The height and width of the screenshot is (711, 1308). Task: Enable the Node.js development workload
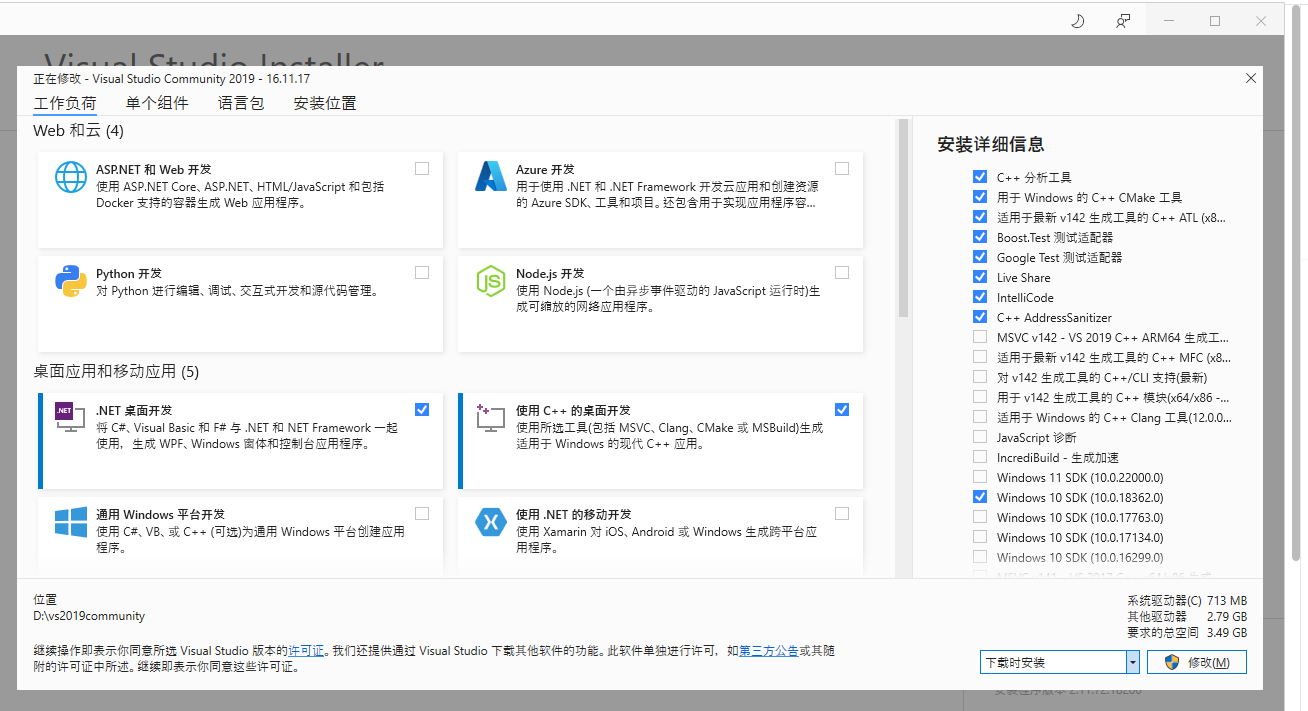tap(842, 272)
